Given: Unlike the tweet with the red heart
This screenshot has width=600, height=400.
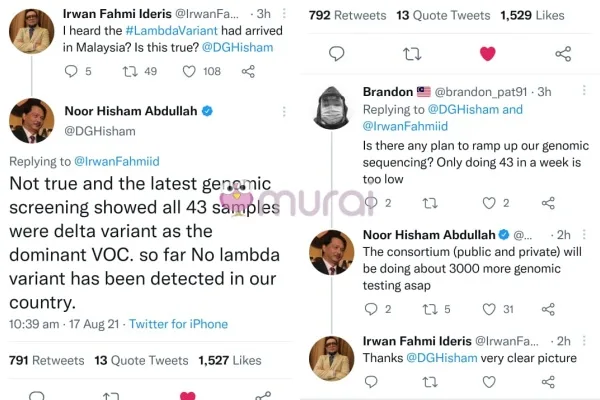Looking at the screenshot, I should [488, 54].
